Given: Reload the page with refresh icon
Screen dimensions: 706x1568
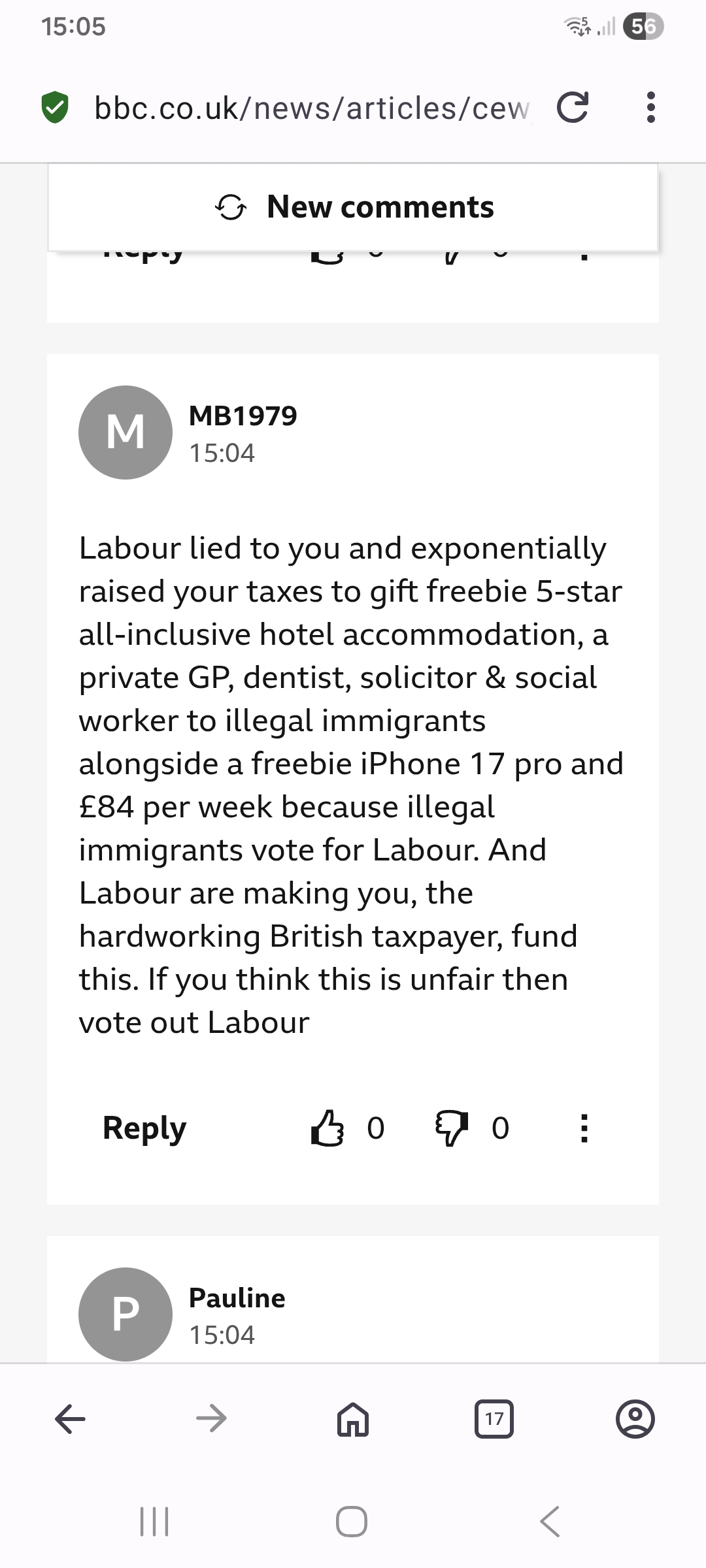Looking at the screenshot, I should click(573, 108).
